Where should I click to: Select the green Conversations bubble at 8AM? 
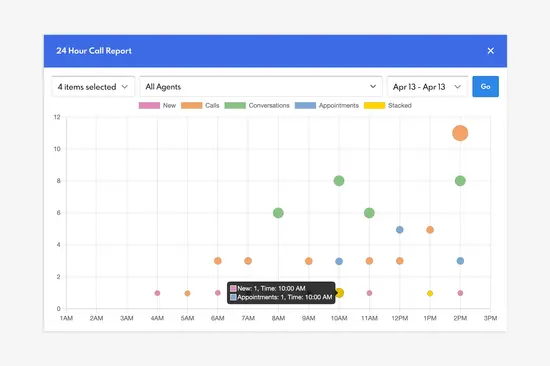click(278, 213)
